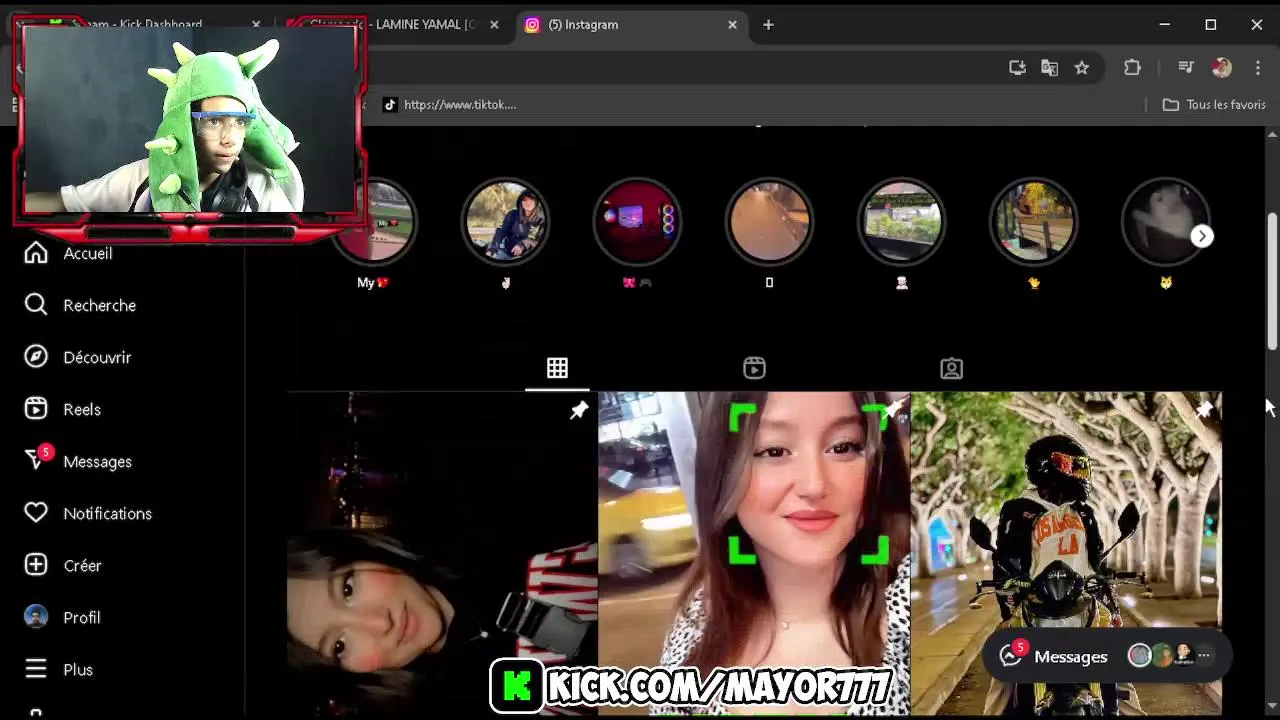Switch to the Reels tab on profile
This screenshot has height=720, width=1280.
point(754,368)
